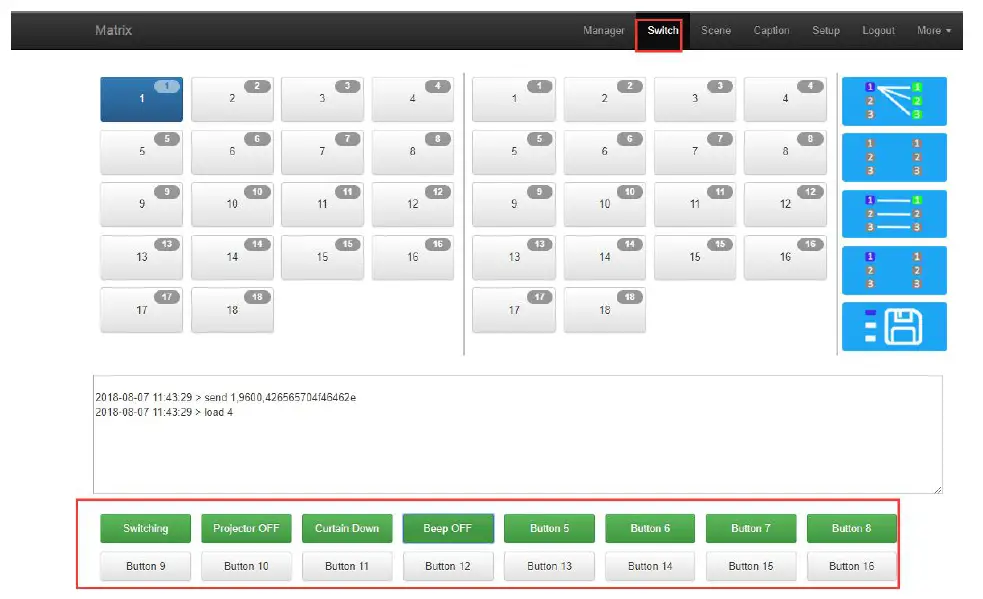Click the Logout link
The image size is (983, 599).
(x=878, y=30)
